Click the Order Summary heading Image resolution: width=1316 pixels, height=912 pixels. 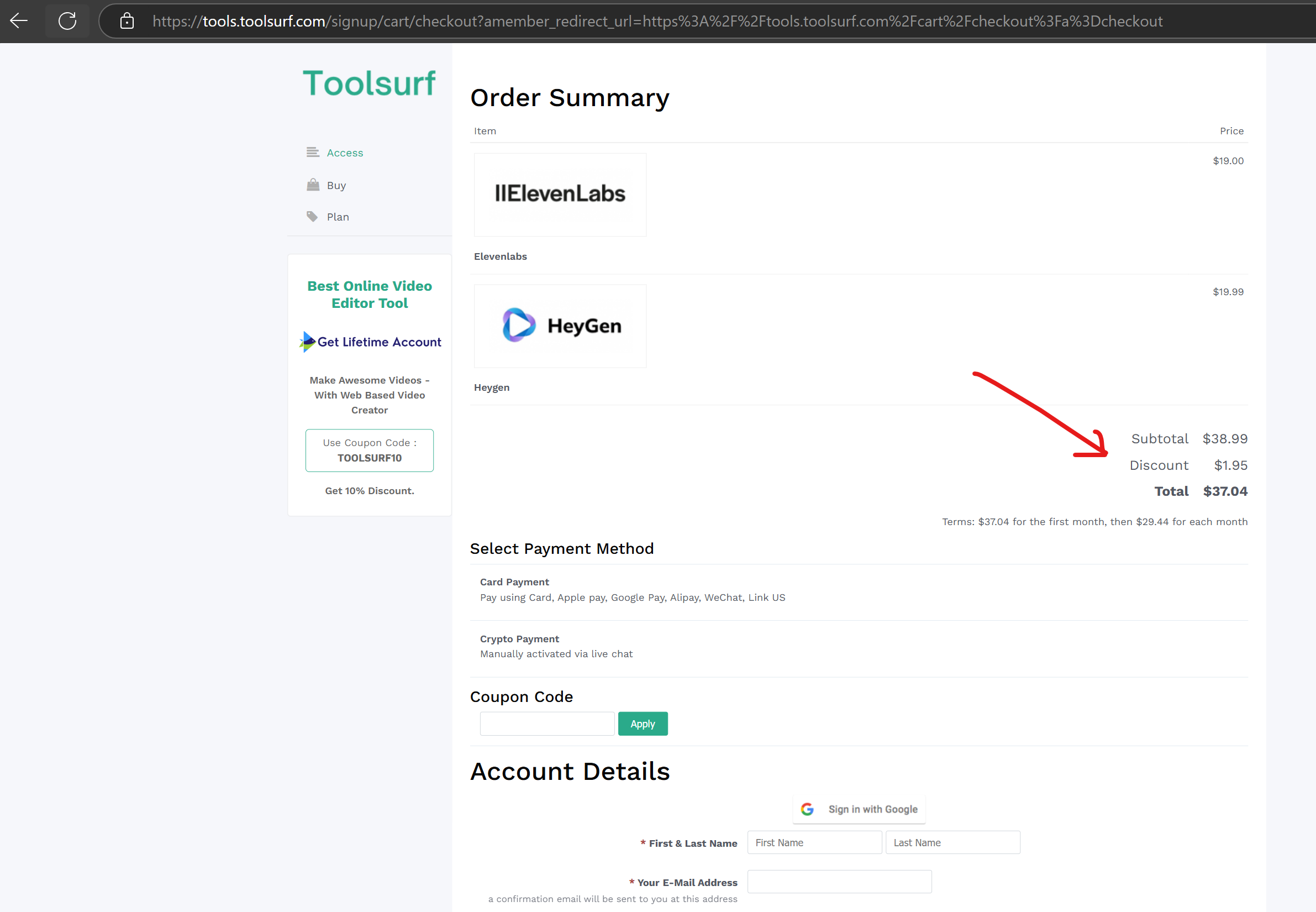pyautogui.click(x=570, y=98)
